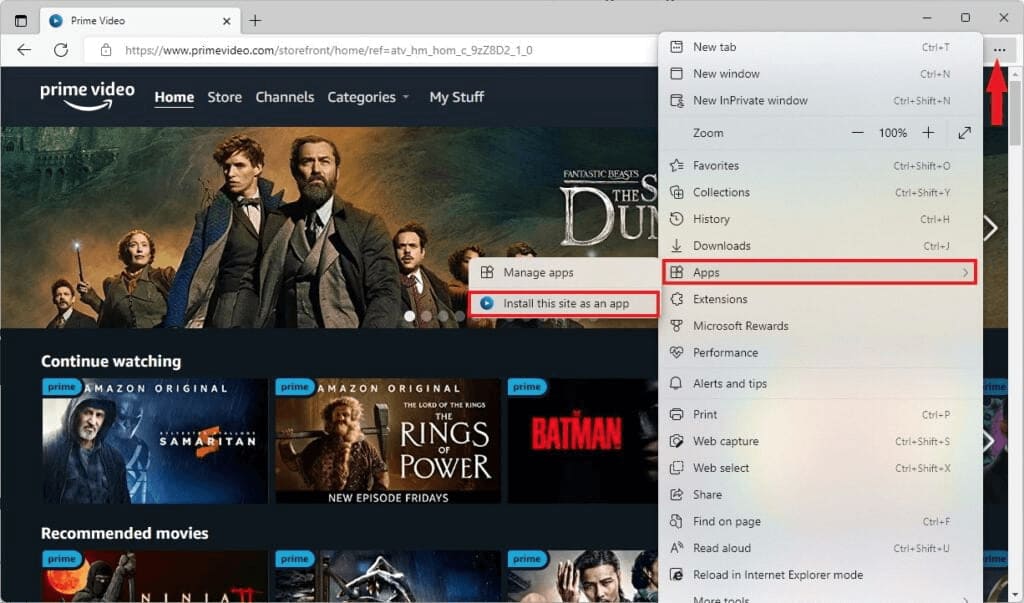Image resolution: width=1024 pixels, height=603 pixels.
Task: Open the tab actions menu icon
Action: tap(21, 21)
